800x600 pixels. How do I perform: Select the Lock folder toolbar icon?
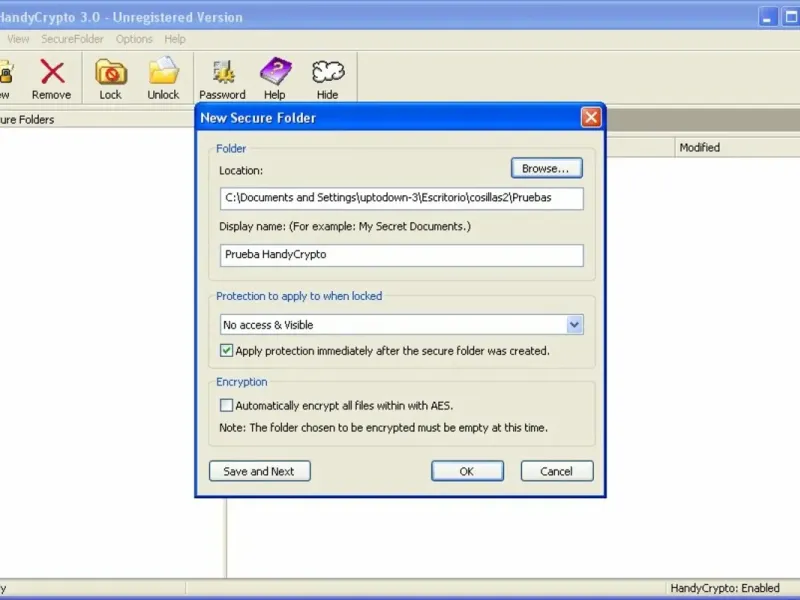(x=111, y=72)
